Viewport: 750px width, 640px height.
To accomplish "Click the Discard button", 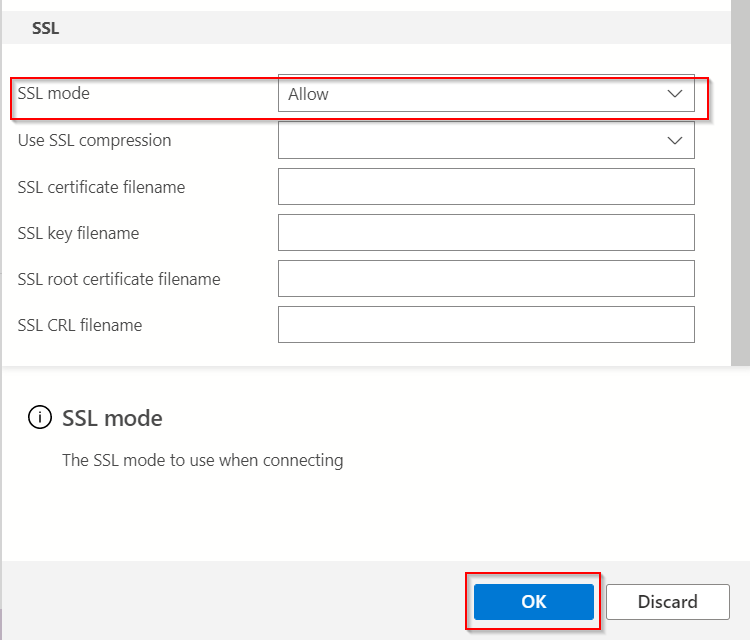I will point(667,602).
